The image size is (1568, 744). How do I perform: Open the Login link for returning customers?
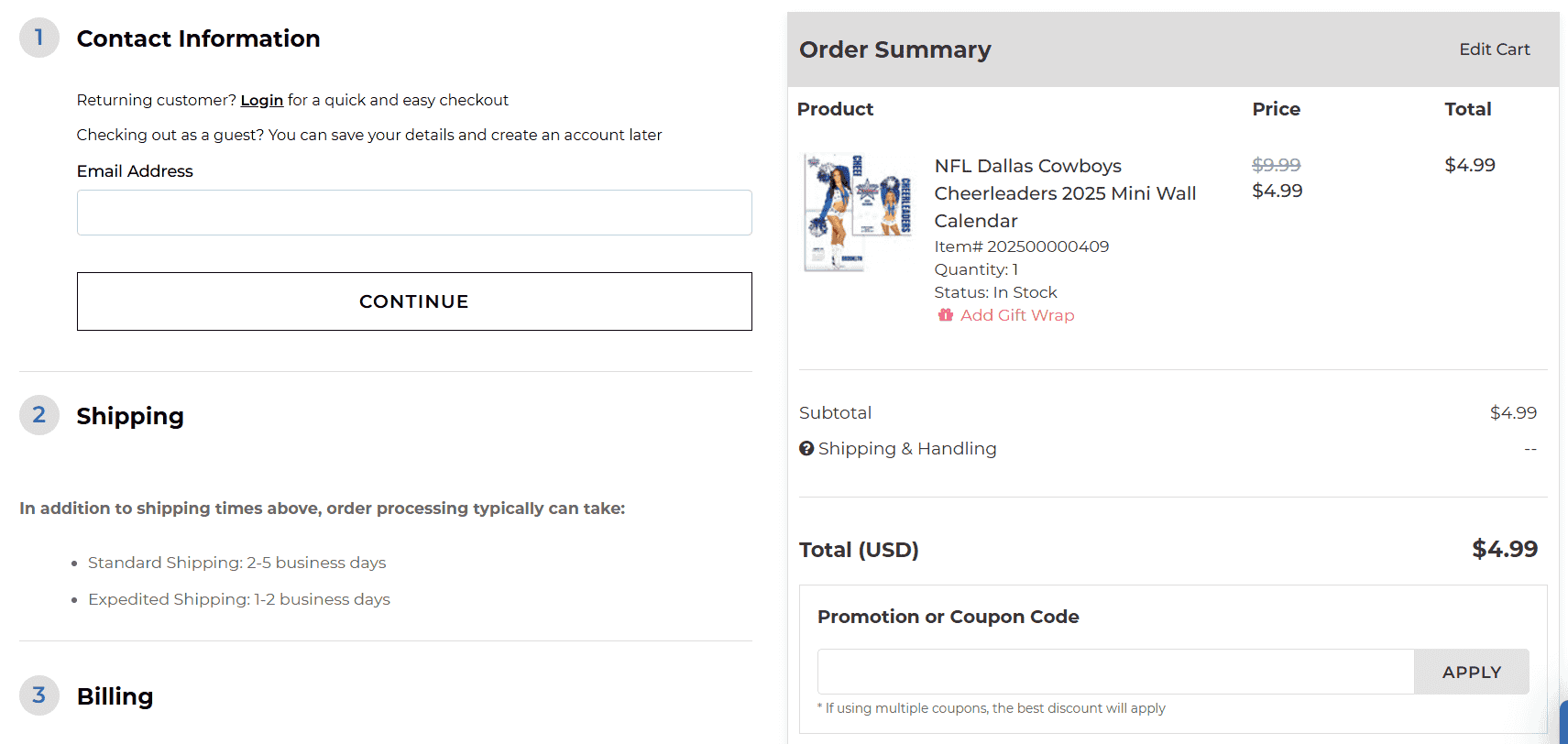tap(261, 100)
